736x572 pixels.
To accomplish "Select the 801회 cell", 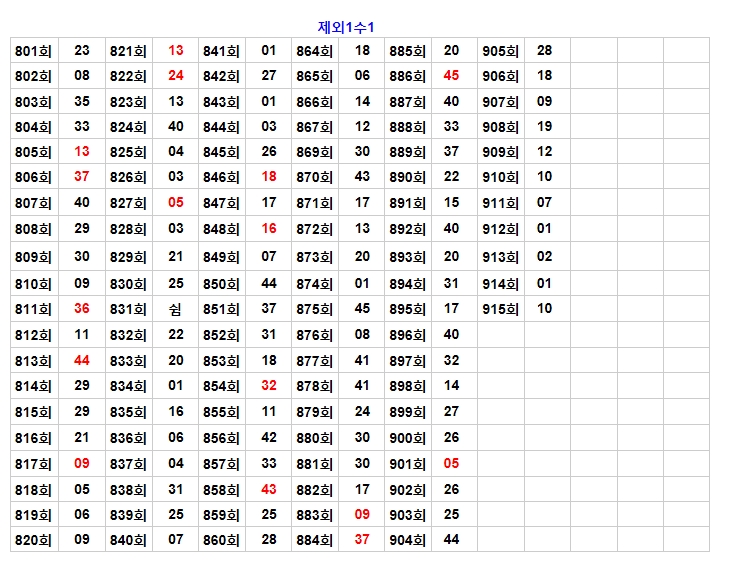I will click(34, 51).
